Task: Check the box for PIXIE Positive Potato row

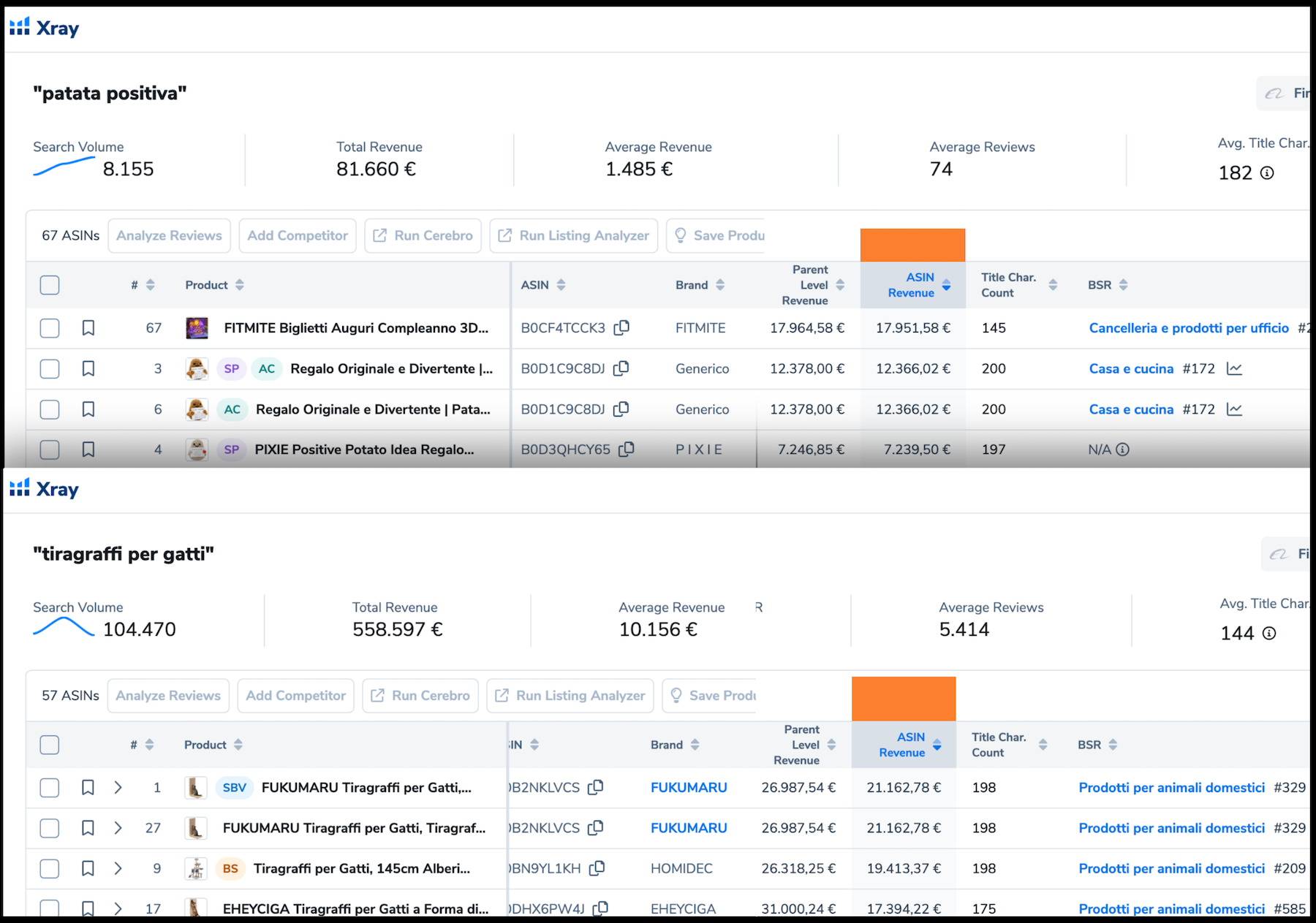Action: [50, 449]
